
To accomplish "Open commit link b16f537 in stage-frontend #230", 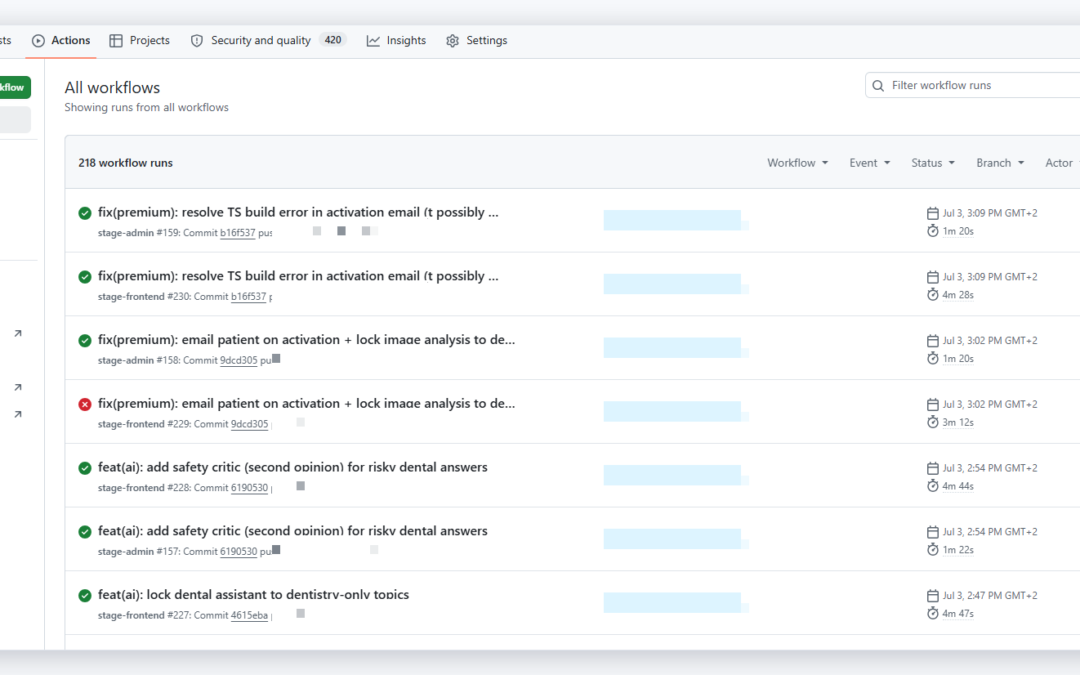I will click(x=249, y=297).
